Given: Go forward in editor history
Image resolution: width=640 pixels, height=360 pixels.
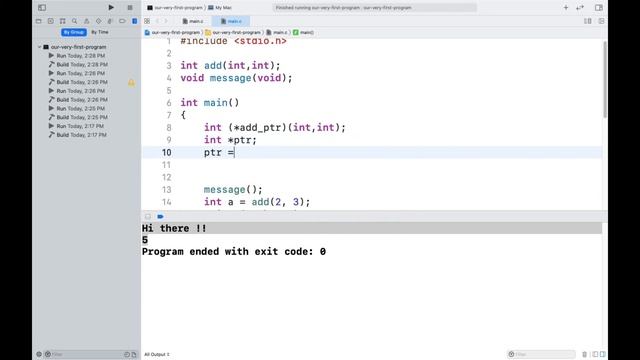Looking at the screenshot, I should coord(166,21).
